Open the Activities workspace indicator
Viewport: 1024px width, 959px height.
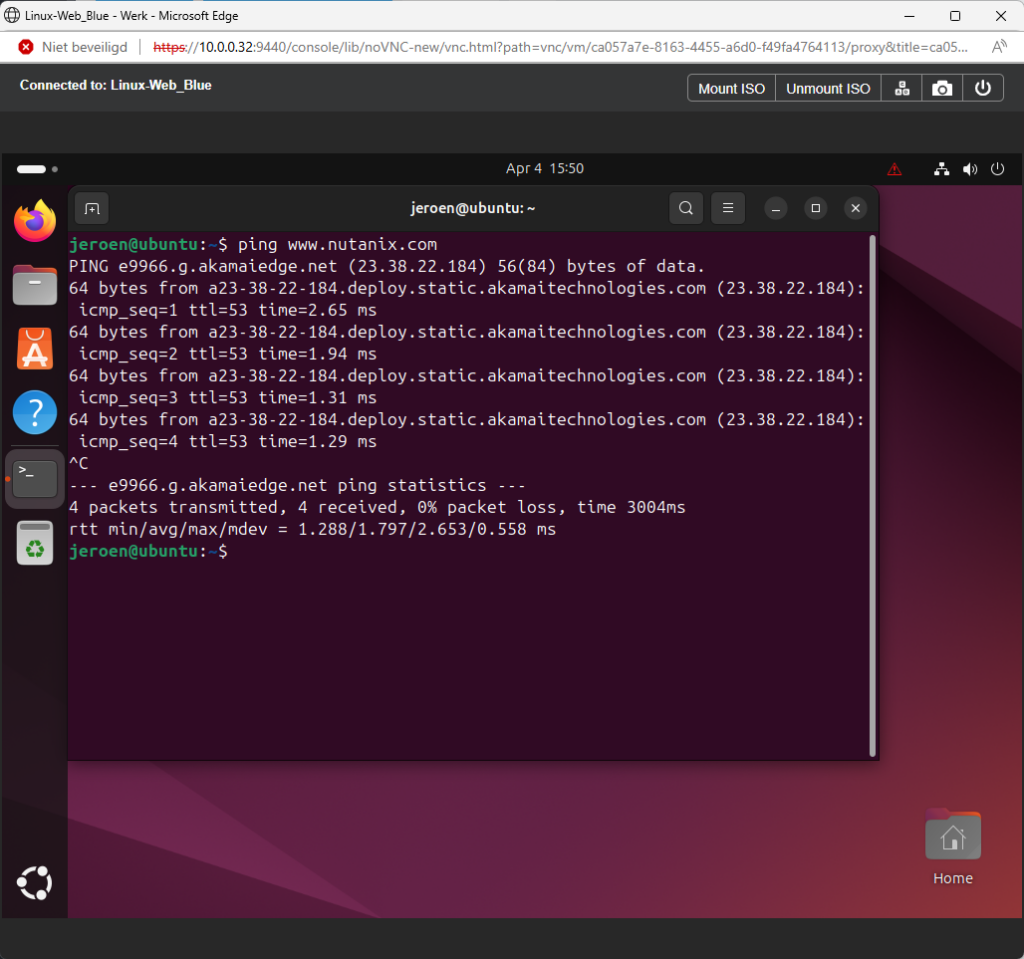(37, 169)
